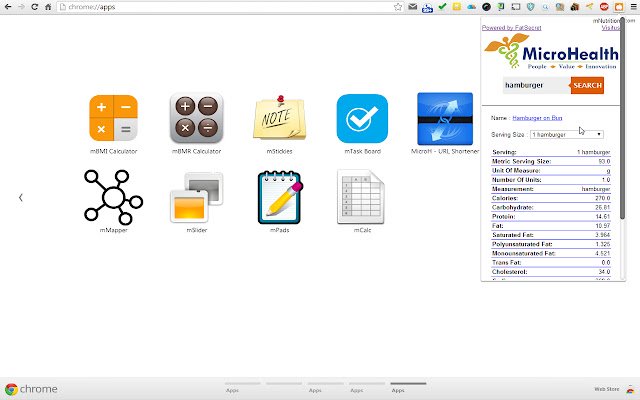The width and height of the screenshot is (640, 400).
Task: Click the MicroHealth logo banner
Action: (x=551, y=52)
